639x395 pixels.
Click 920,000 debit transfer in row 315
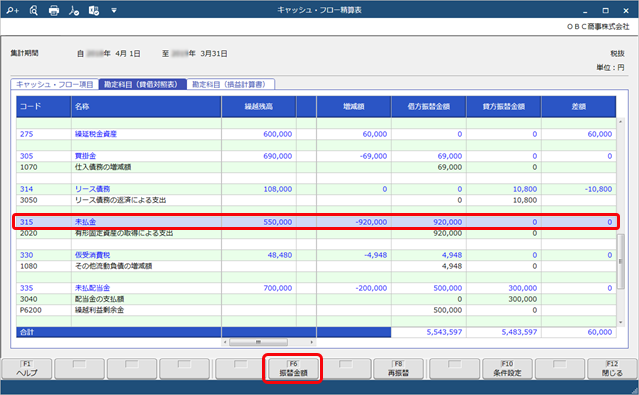447,222
